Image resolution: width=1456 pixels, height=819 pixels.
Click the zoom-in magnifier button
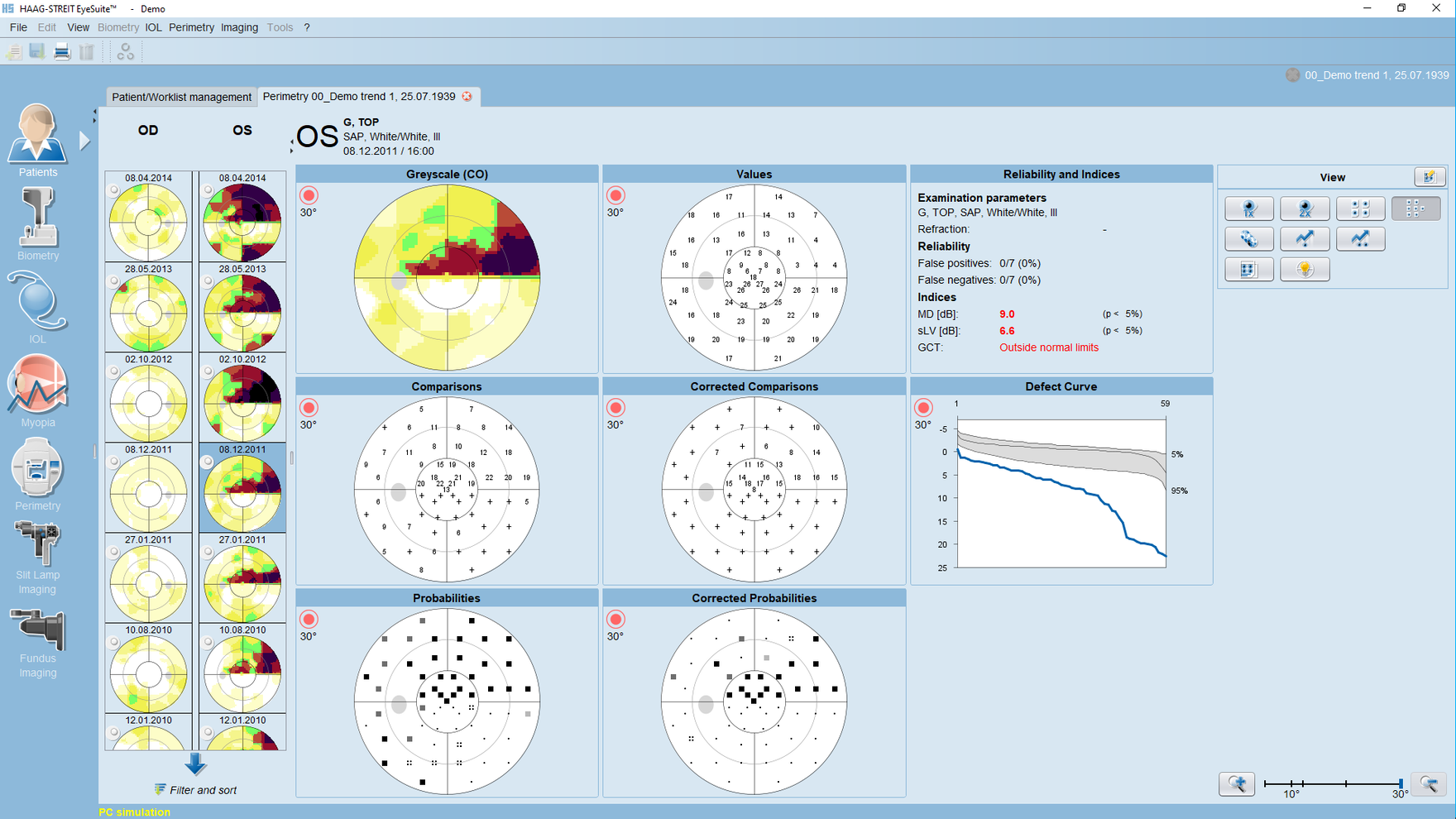[x=1237, y=783]
